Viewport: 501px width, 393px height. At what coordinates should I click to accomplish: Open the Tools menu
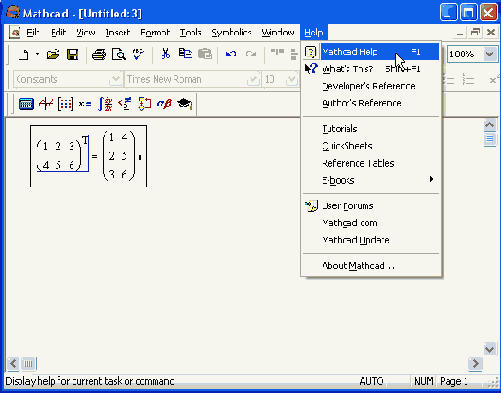[x=190, y=33]
